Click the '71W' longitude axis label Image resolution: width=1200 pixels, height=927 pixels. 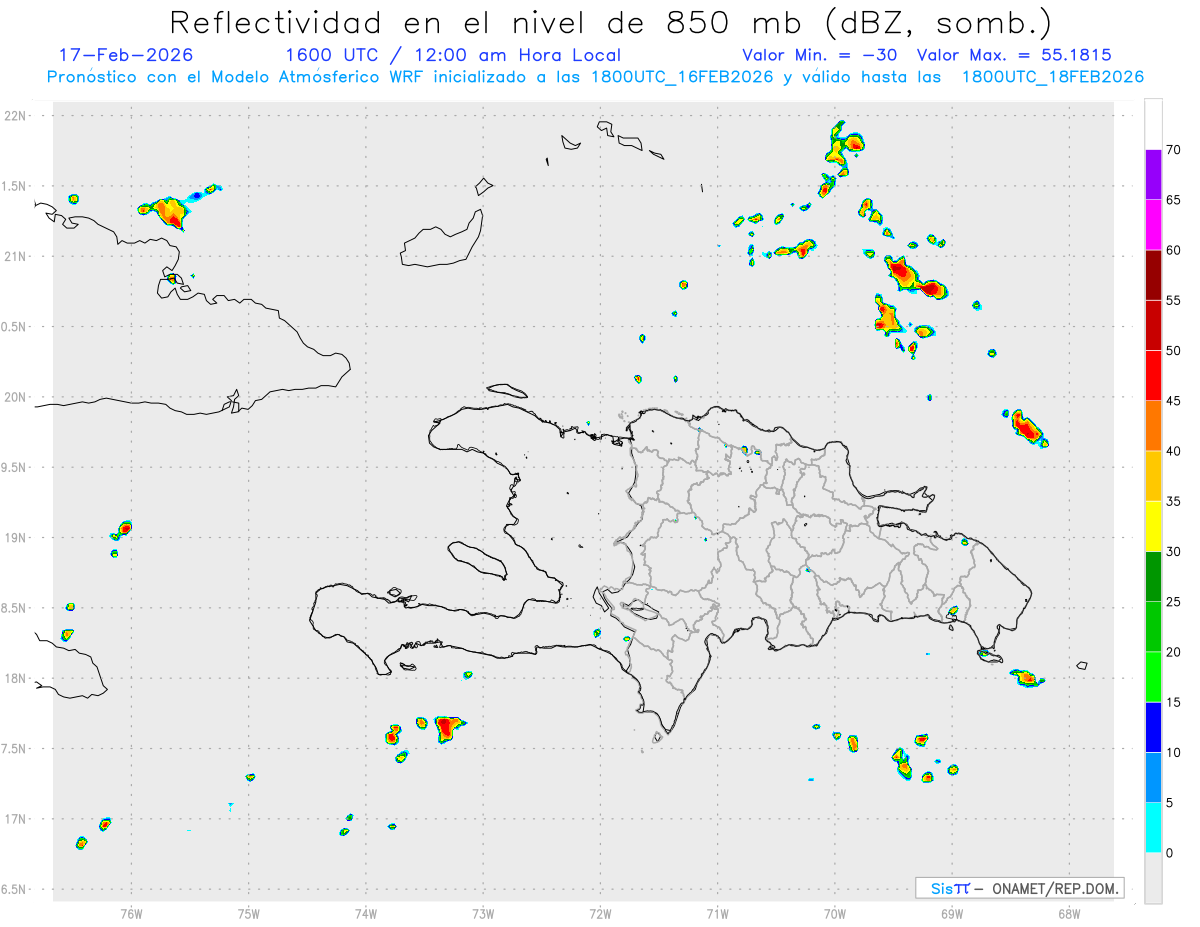[x=717, y=912]
